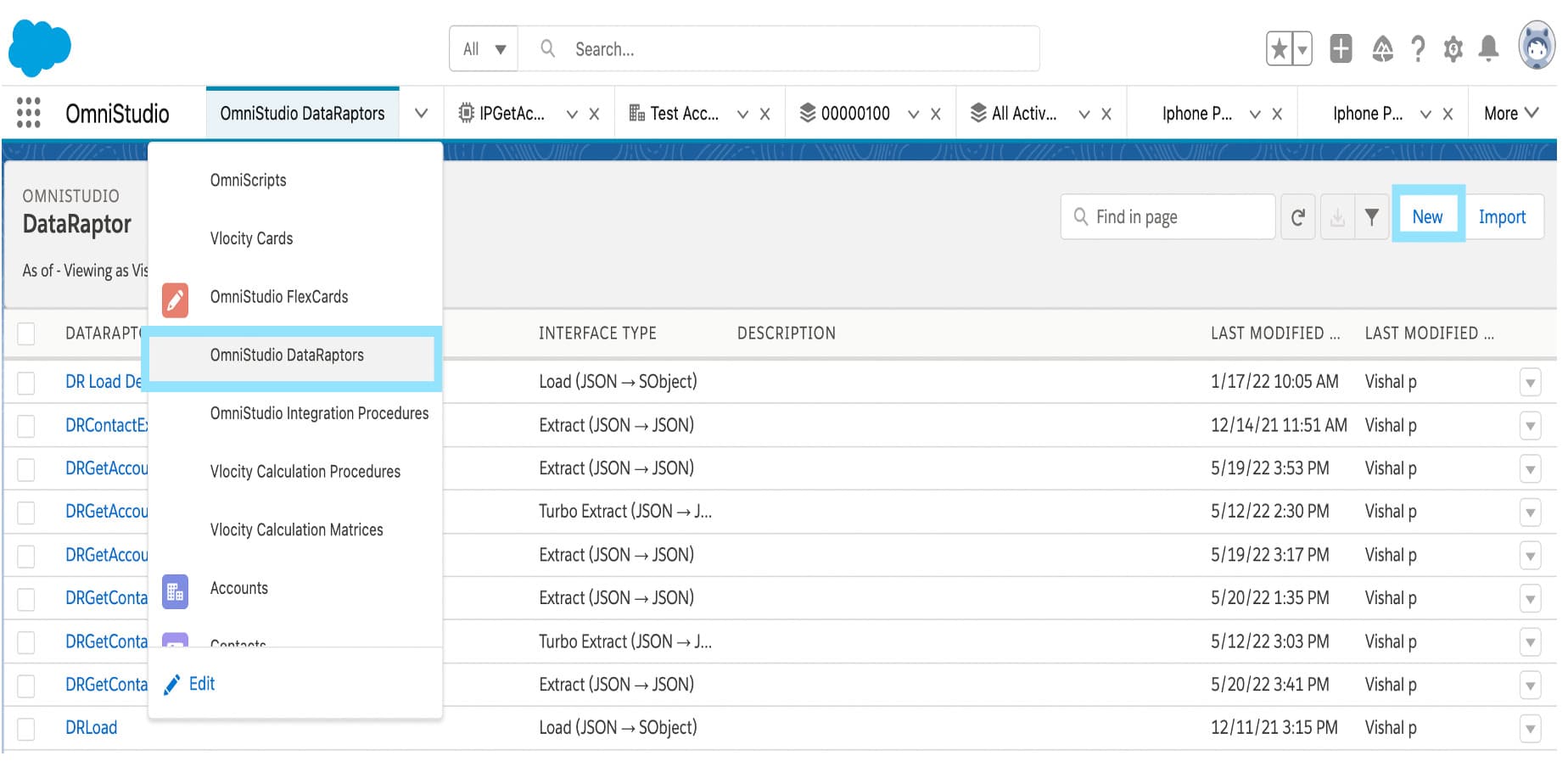Close the All Activ tab
The height and width of the screenshot is (767, 1568).
point(1106,114)
